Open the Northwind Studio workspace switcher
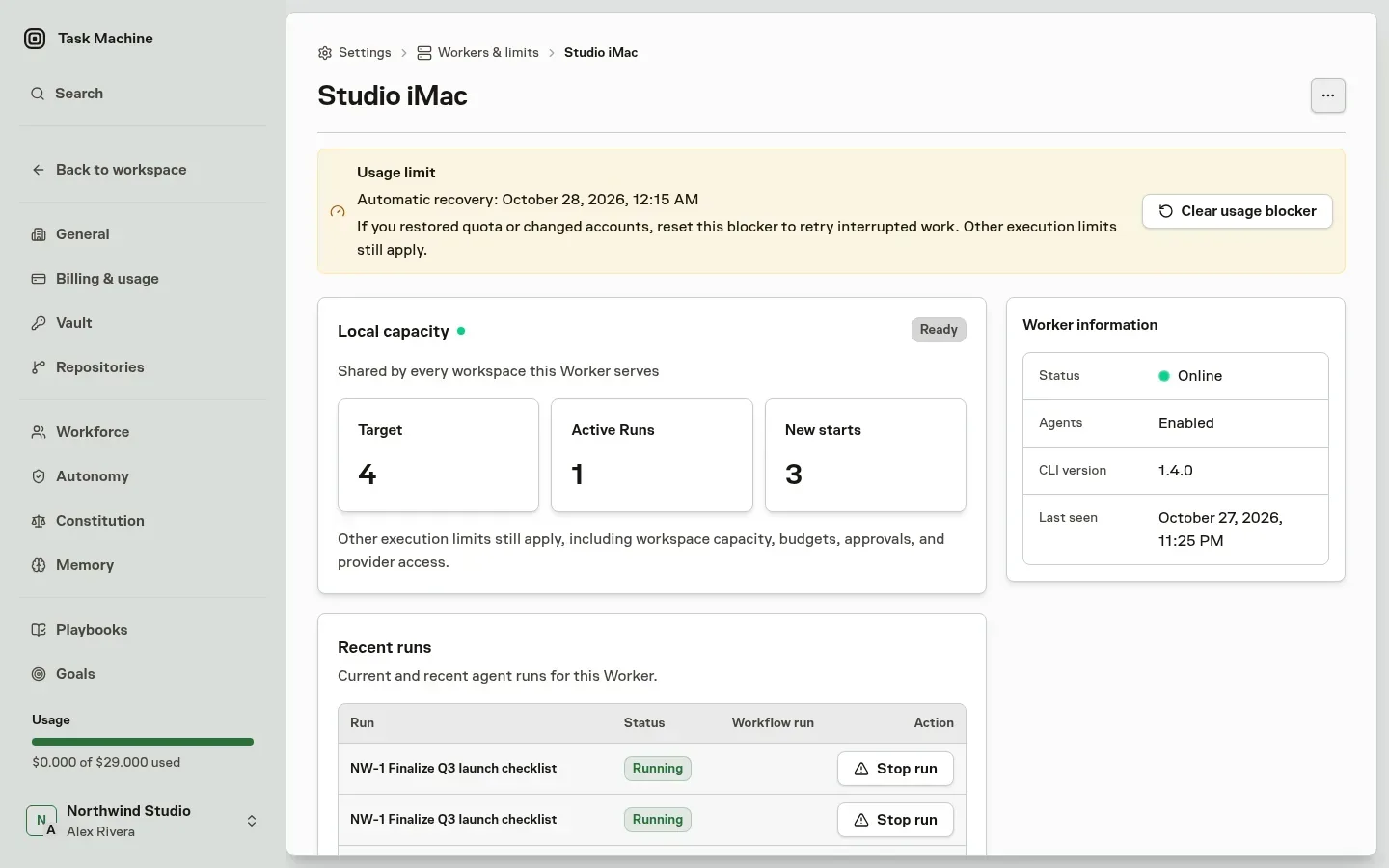Screen dimensions: 1389x868 [x=142, y=821]
